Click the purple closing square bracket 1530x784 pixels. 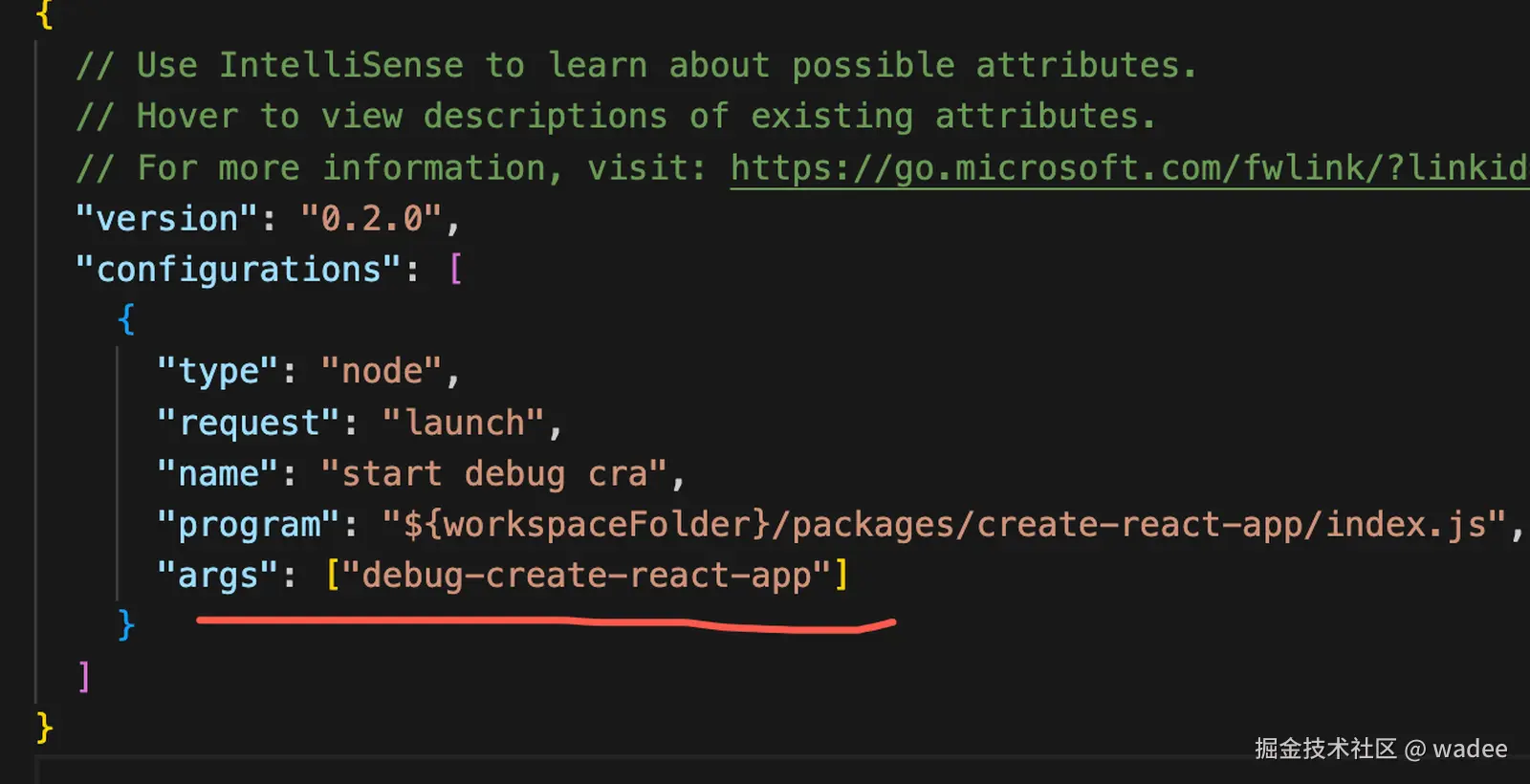(84, 677)
